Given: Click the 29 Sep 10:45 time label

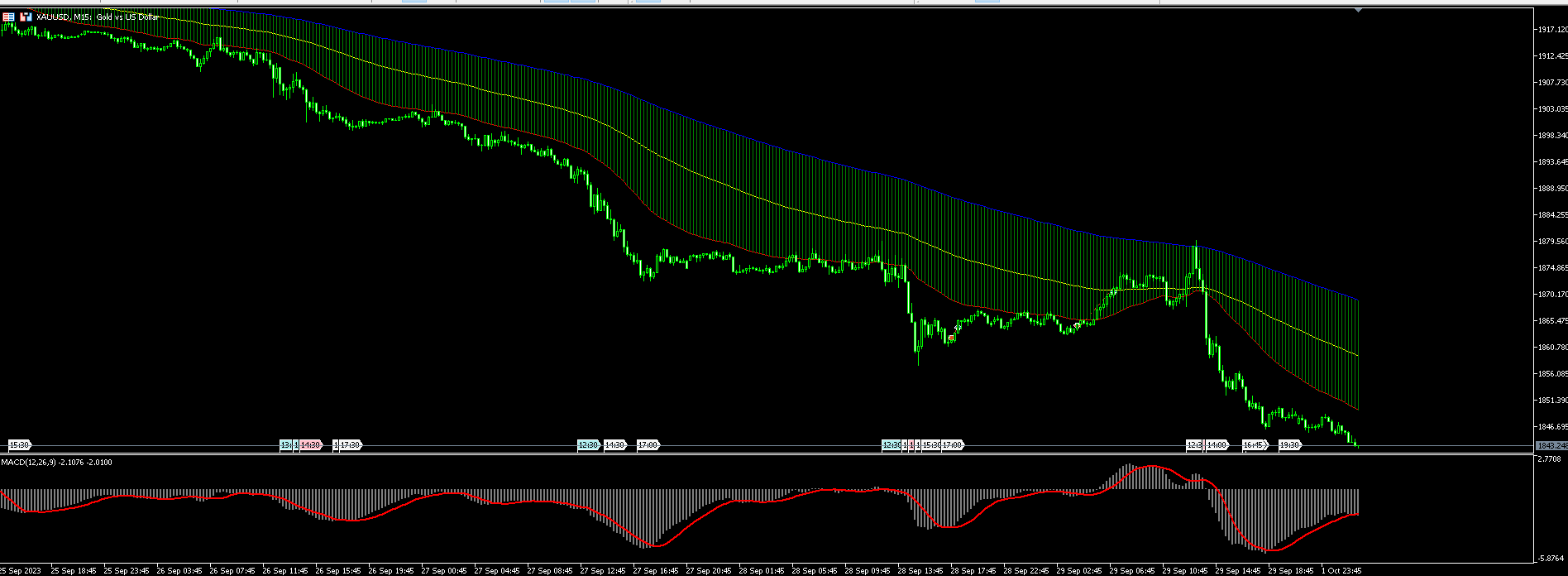Looking at the screenshot, I should 1184,570.
